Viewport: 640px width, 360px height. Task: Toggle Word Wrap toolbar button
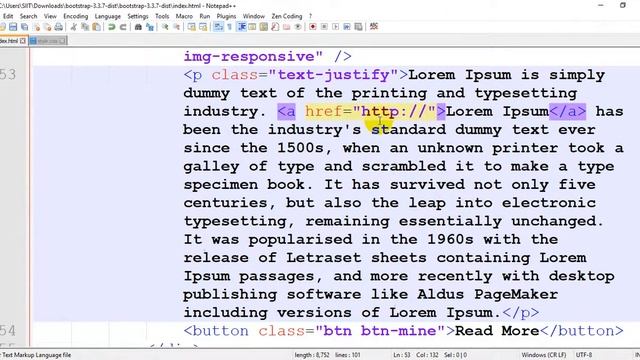218,27
